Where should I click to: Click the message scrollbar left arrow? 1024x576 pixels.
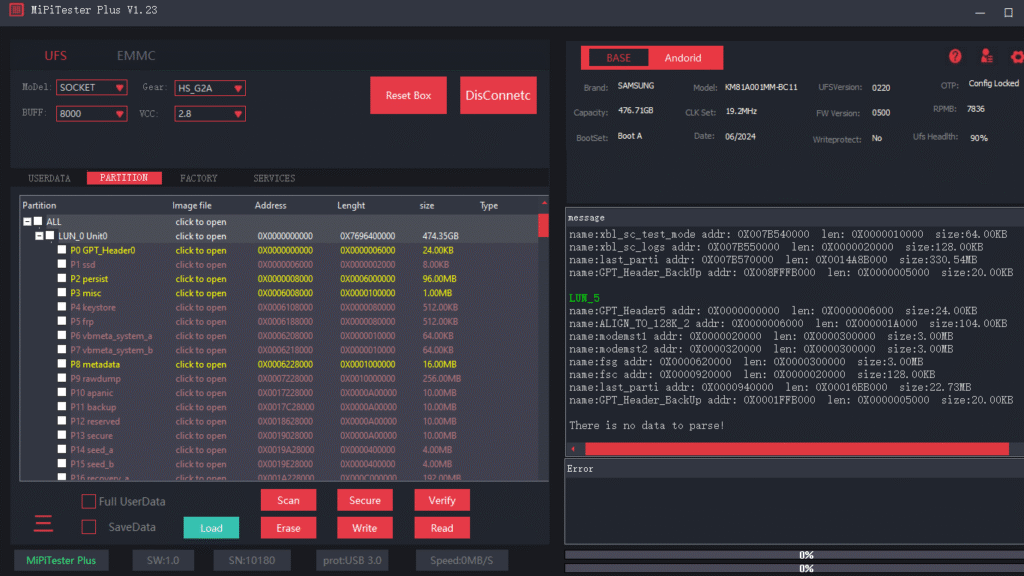point(573,449)
